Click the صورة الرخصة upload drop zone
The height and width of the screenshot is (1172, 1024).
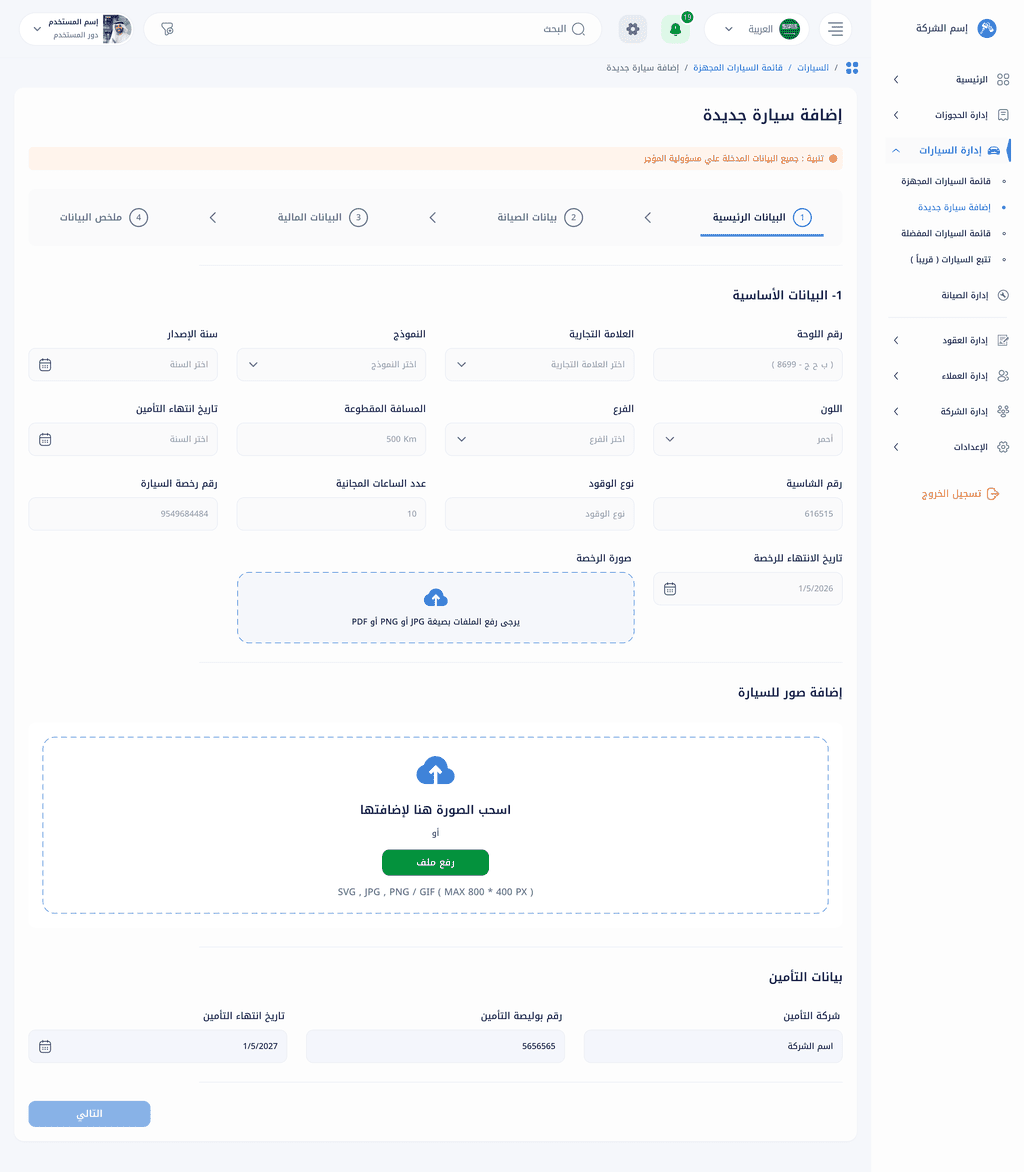(436, 608)
